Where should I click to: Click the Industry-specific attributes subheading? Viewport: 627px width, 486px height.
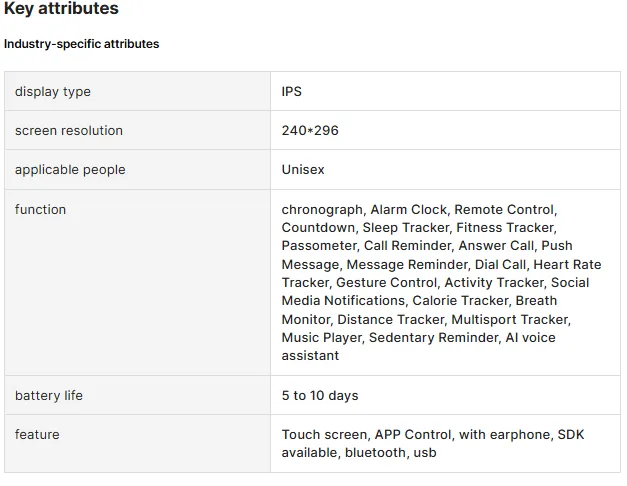click(x=81, y=44)
